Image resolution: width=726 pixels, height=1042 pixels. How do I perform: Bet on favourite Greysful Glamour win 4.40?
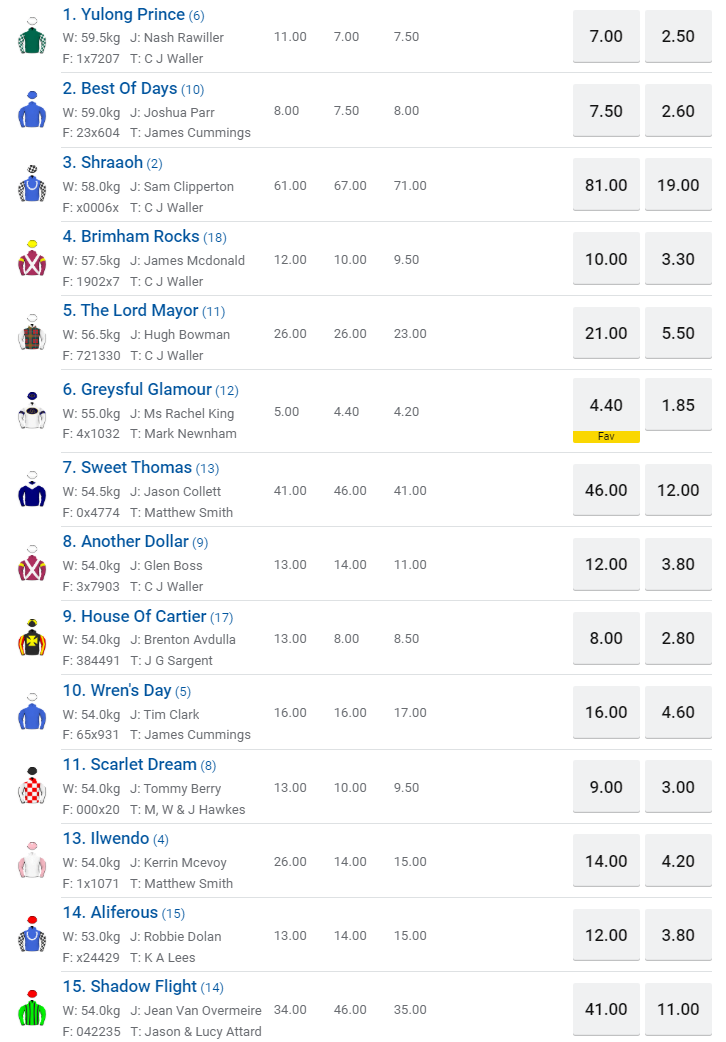point(606,406)
